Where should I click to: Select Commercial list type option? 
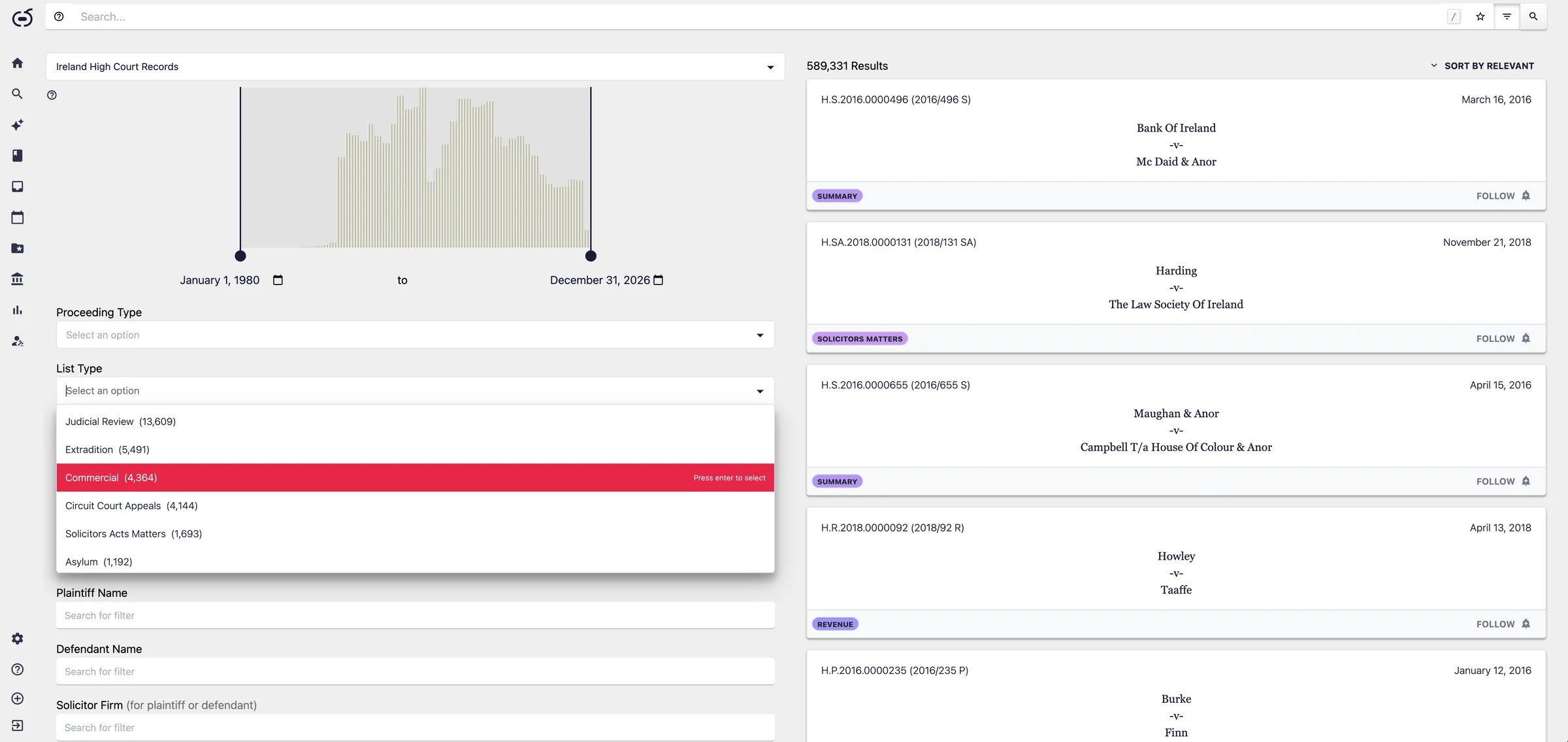coord(416,478)
